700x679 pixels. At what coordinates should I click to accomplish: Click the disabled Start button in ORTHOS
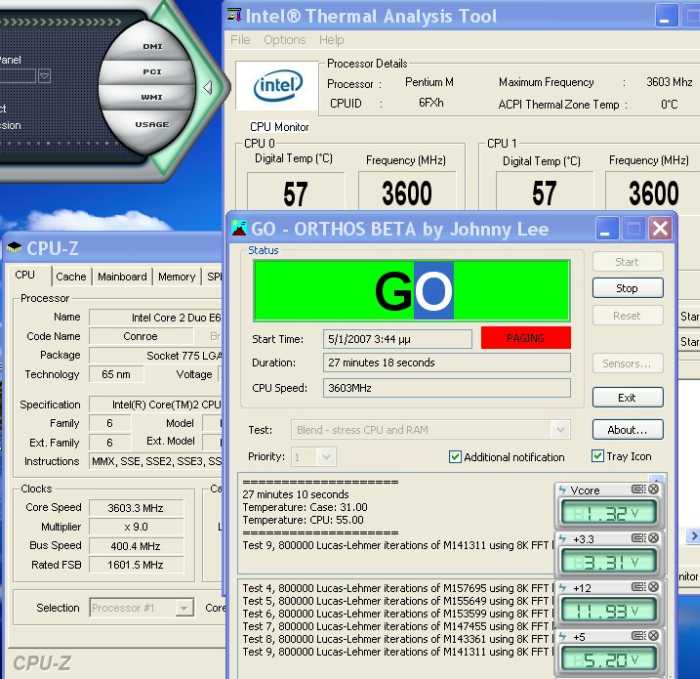click(x=627, y=262)
